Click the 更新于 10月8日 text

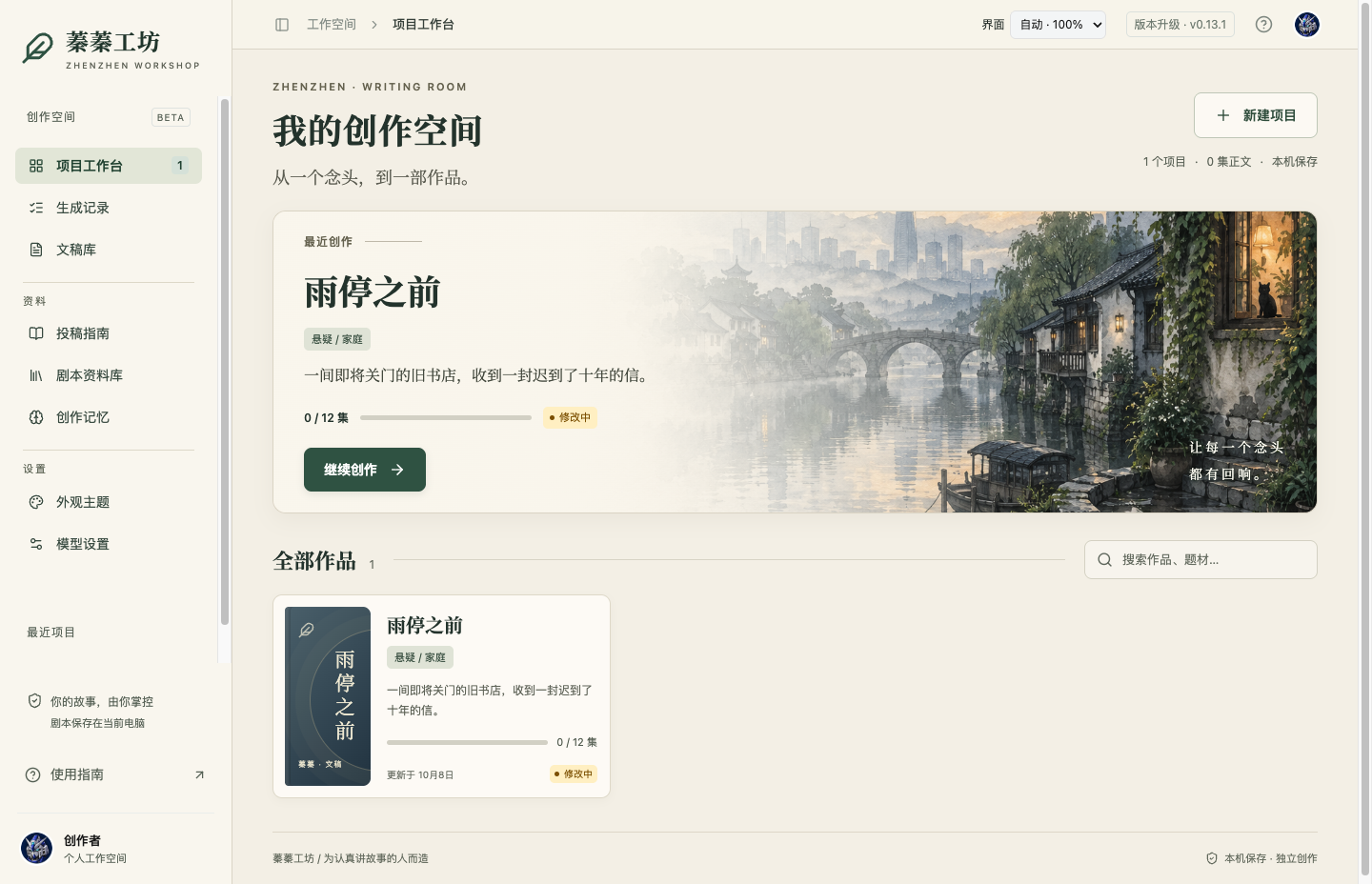[x=420, y=775]
